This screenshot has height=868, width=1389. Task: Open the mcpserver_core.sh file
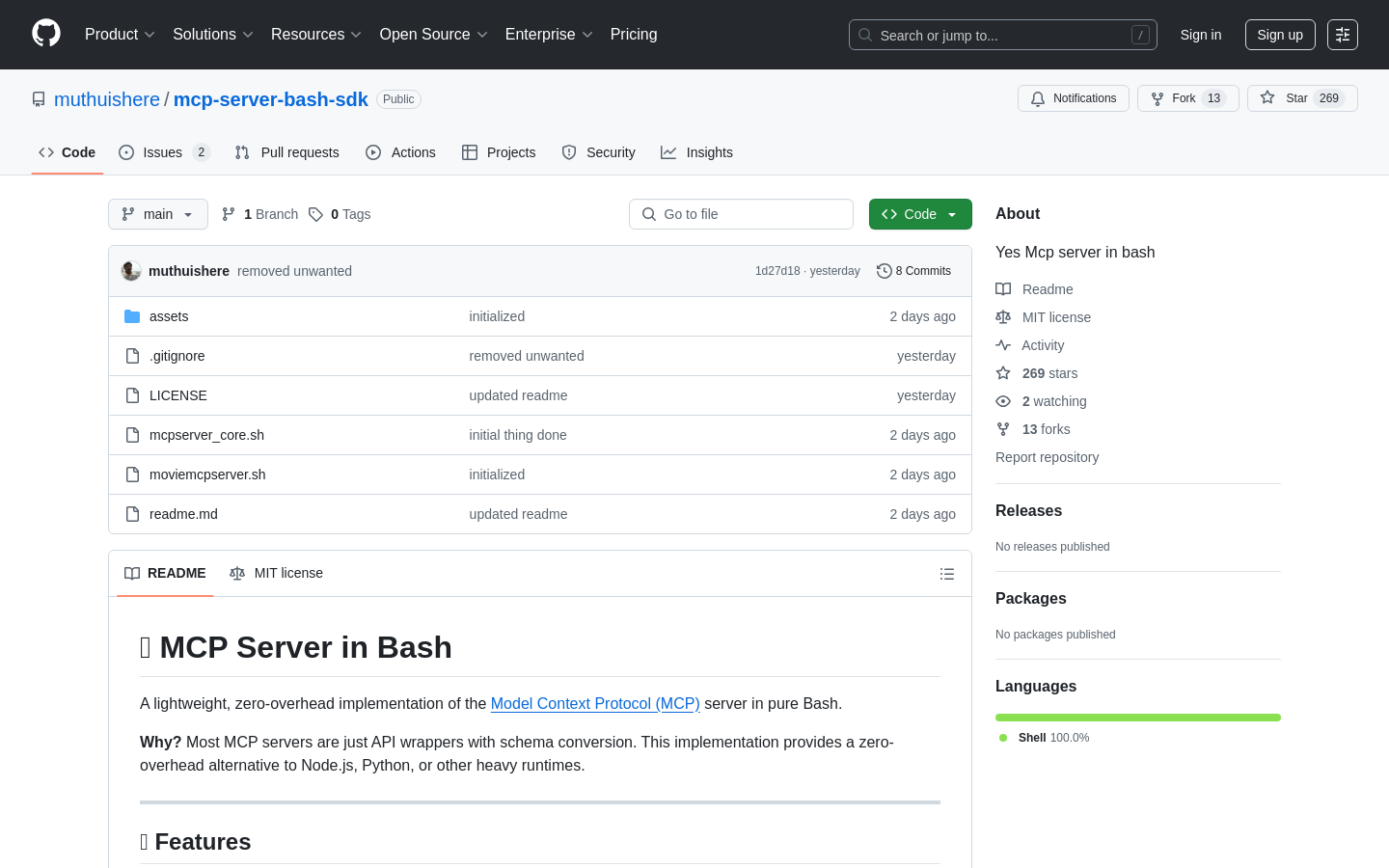pyautogui.click(x=206, y=435)
